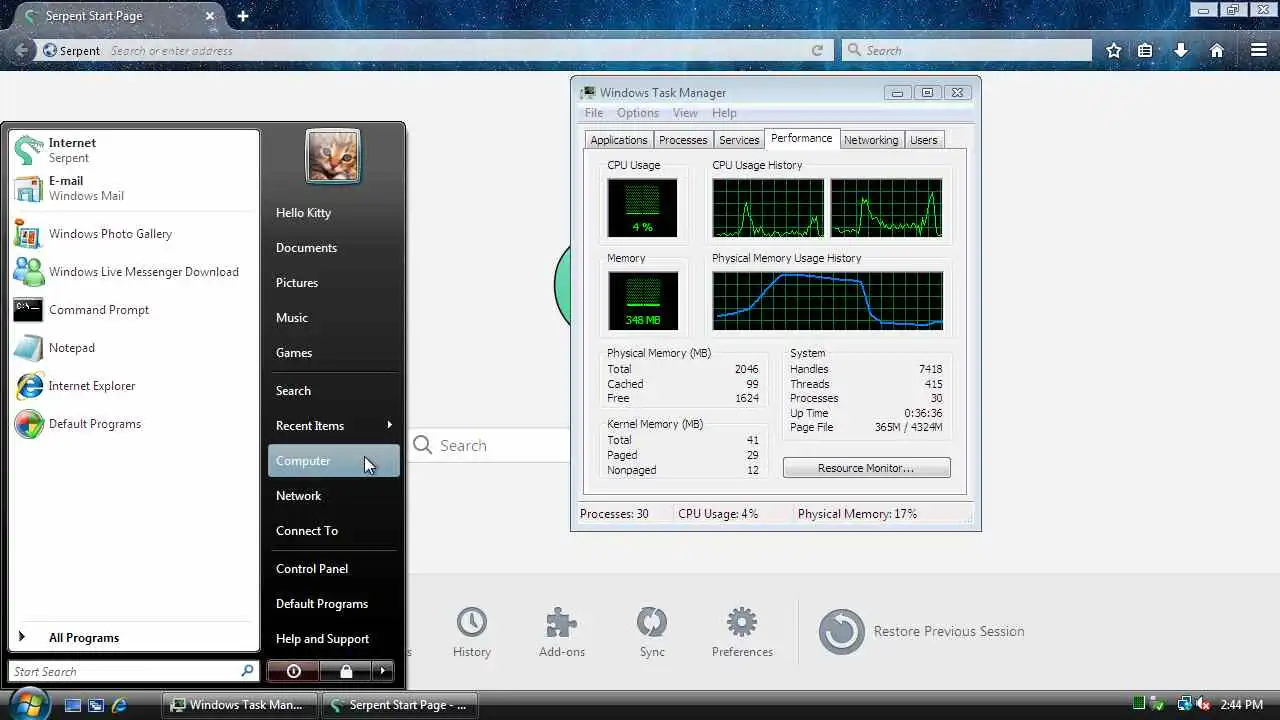Image resolution: width=1280 pixels, height=720 pixels.
Task: Launch Command Prompt from Start menu
Action: (134, 310)
